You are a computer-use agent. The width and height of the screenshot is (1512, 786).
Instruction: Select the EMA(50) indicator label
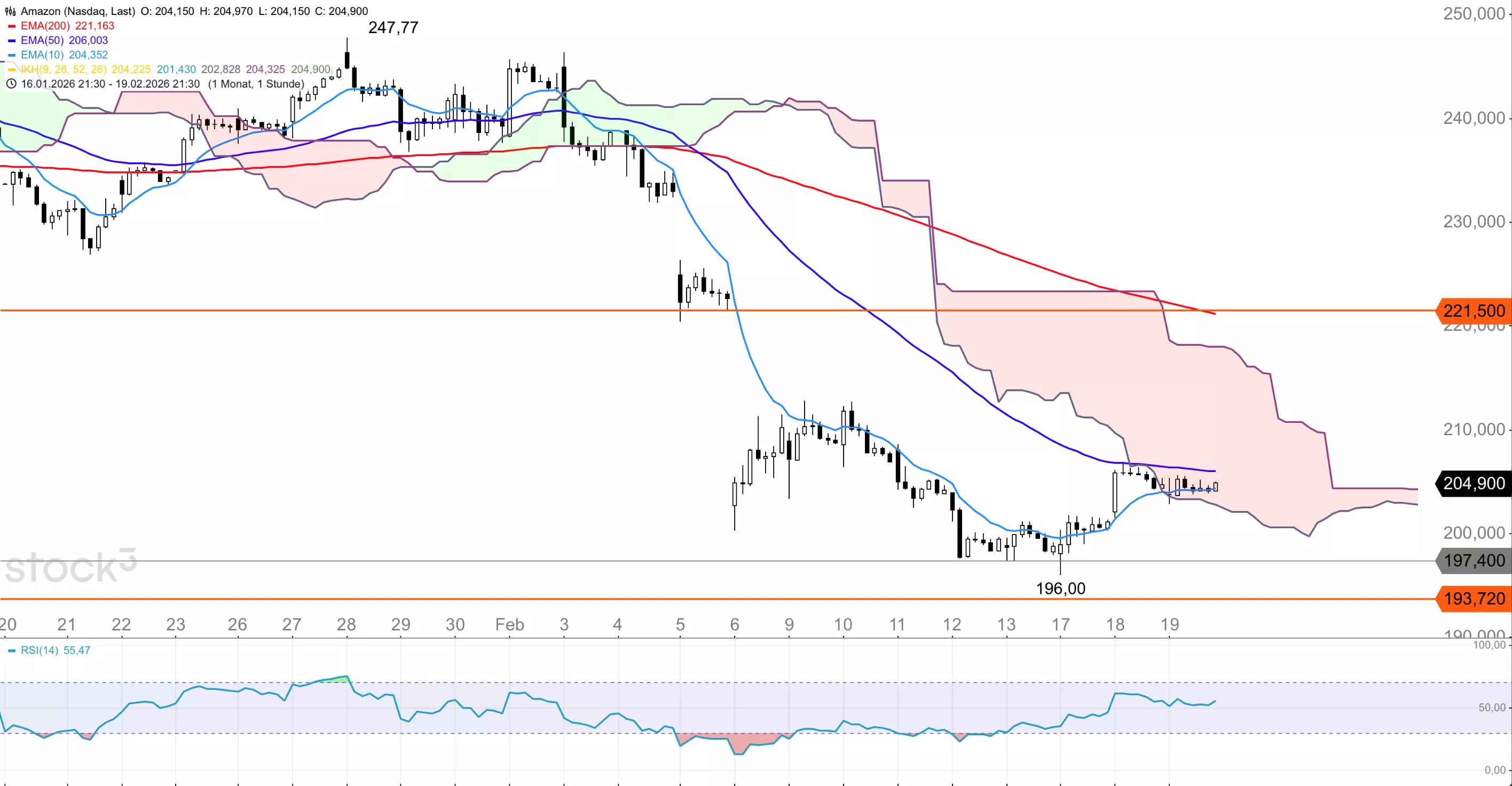pos(42,41)
